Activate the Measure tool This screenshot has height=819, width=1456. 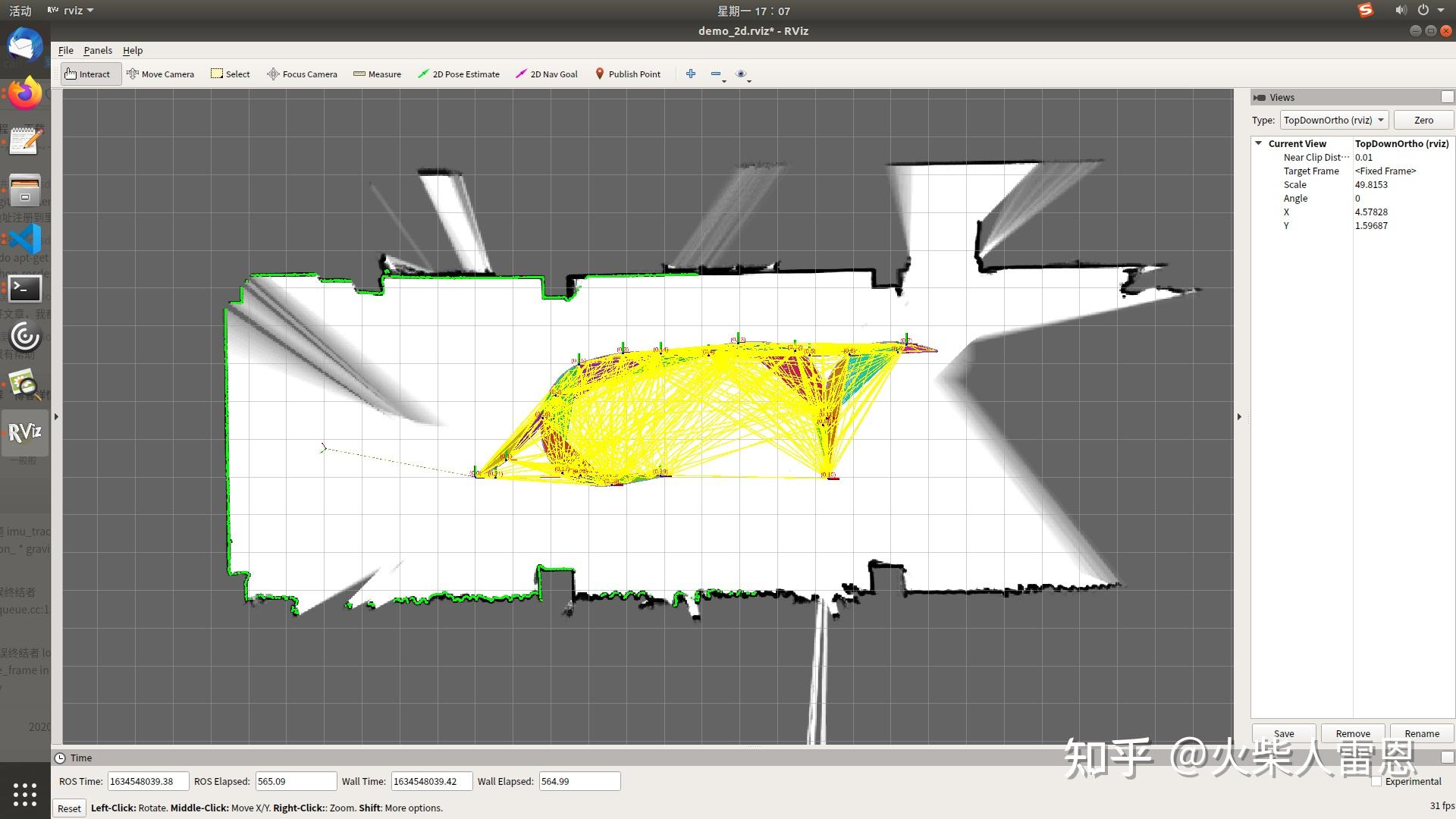point(377,74)
